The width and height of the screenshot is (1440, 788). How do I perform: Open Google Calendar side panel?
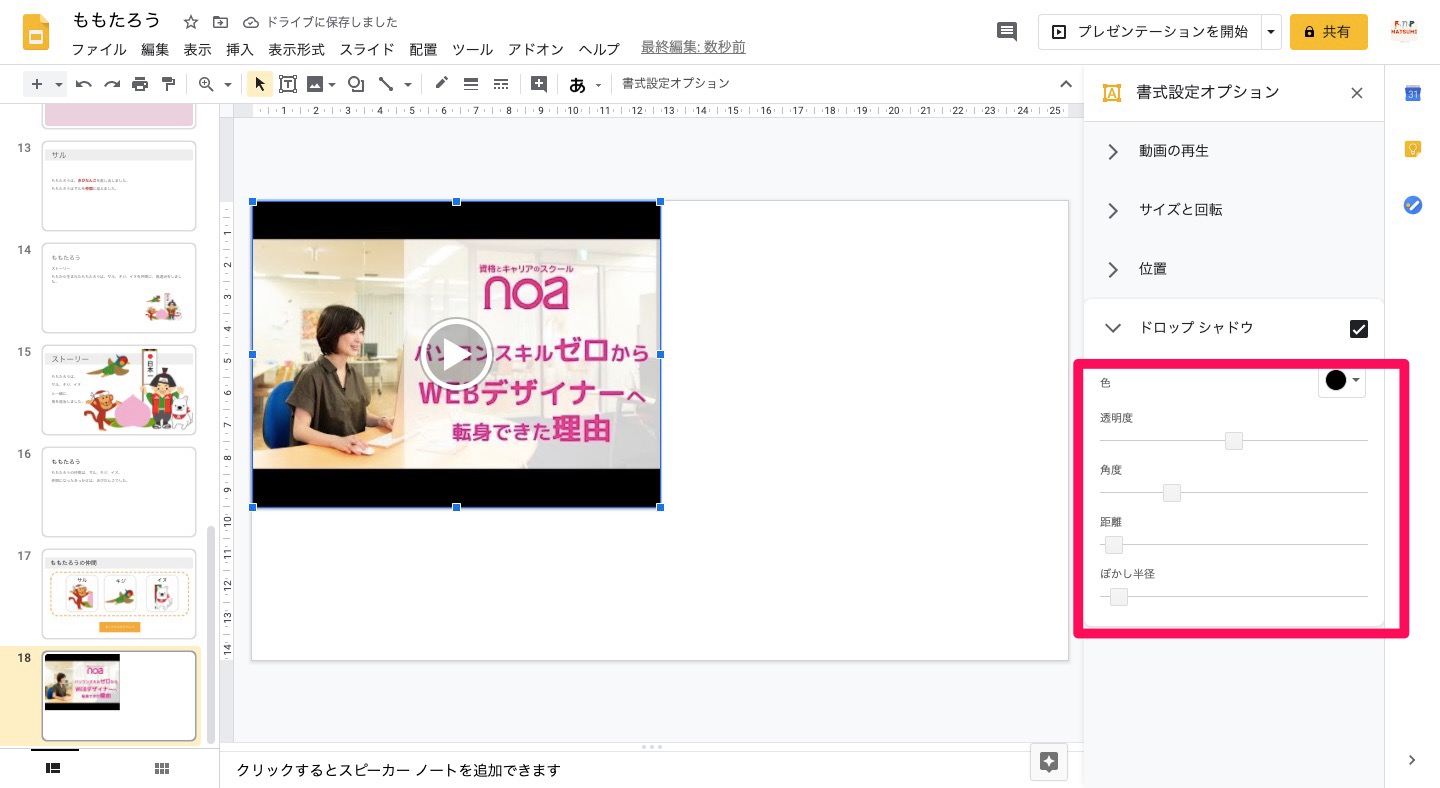coord(1413,93)
